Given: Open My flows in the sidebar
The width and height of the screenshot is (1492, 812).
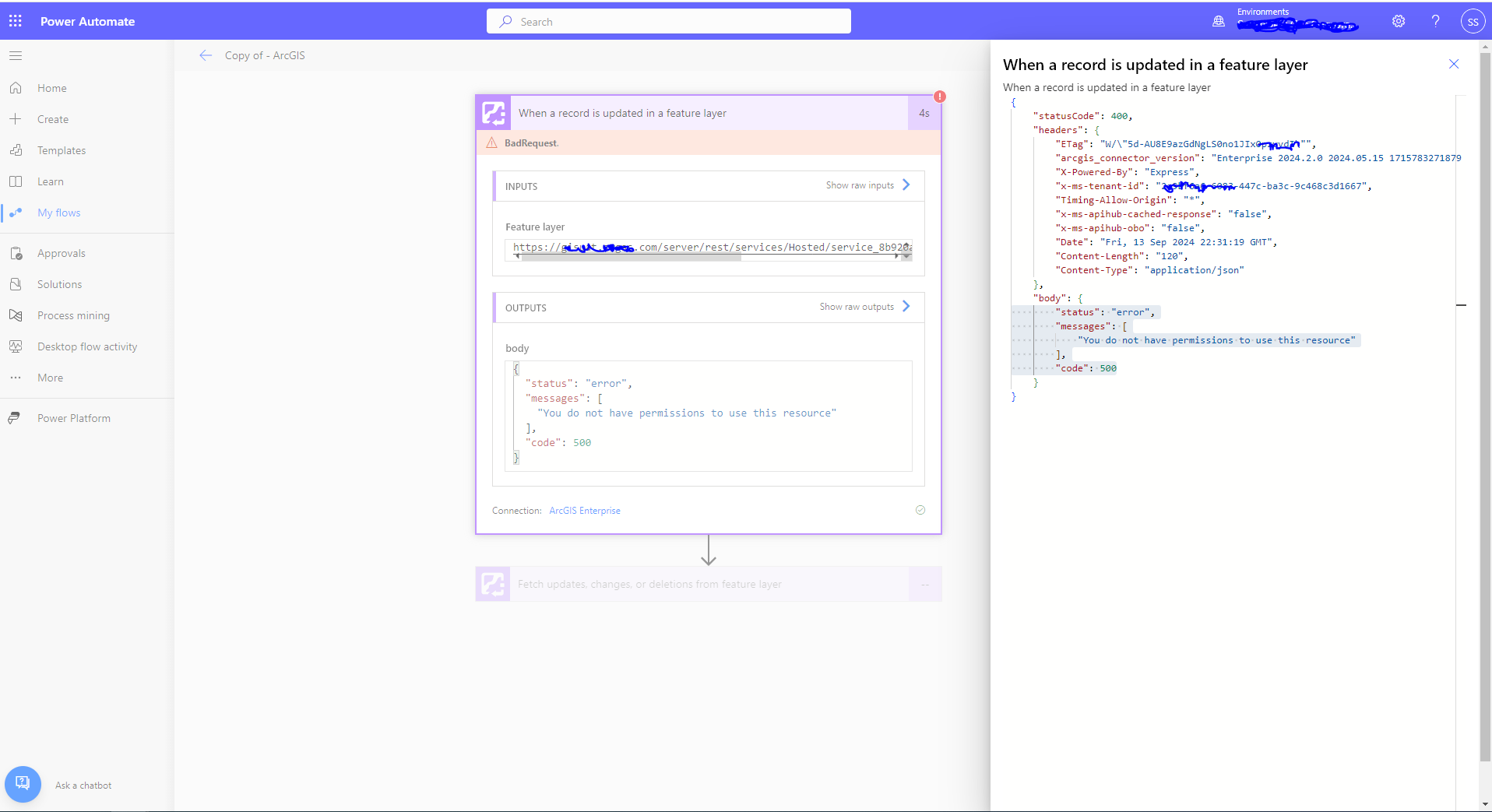Looking at the screenshot, I should 59,212.
